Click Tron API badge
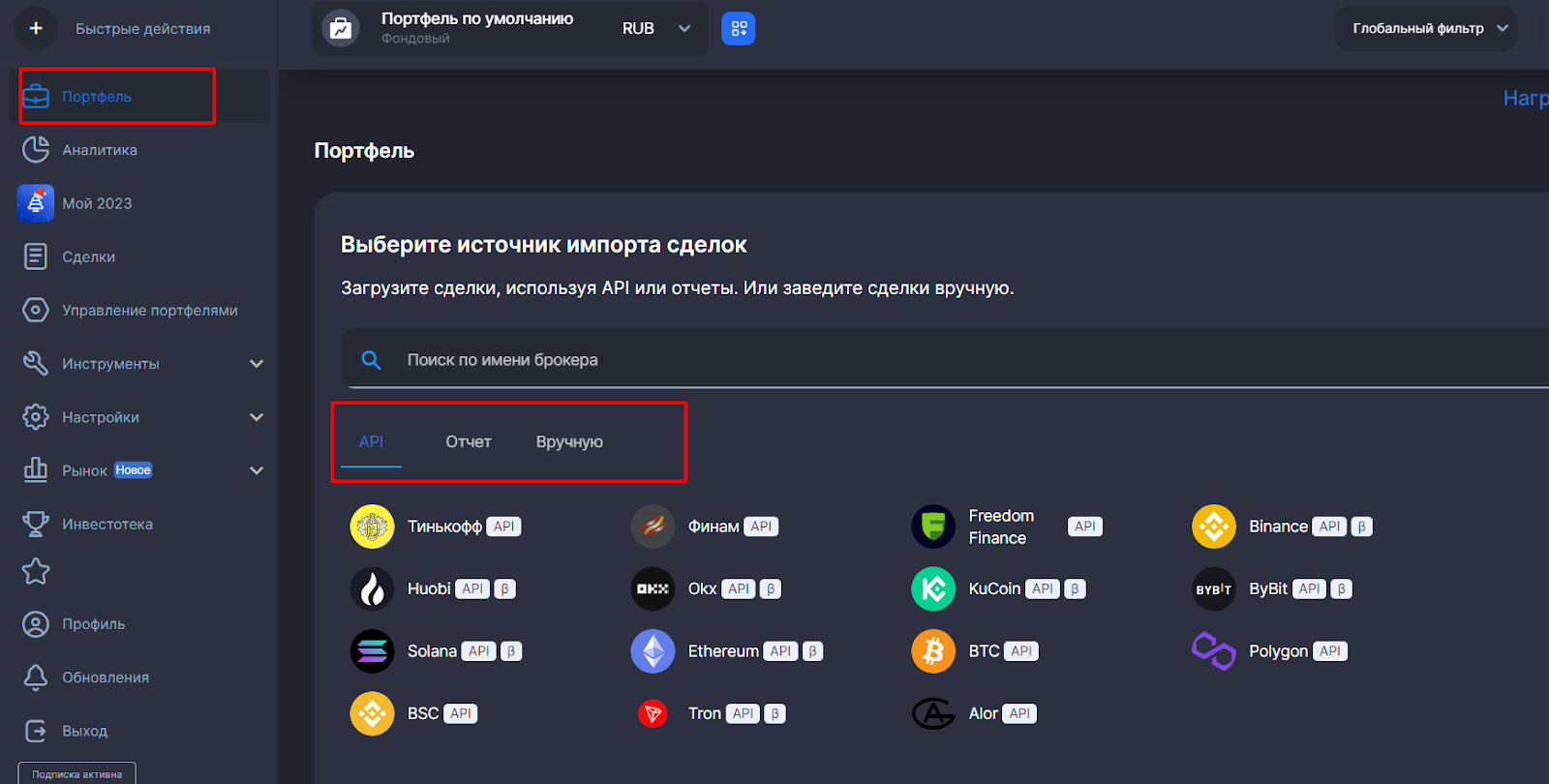Viewport: 1549px width, 784px height. (x=743, y=713)
